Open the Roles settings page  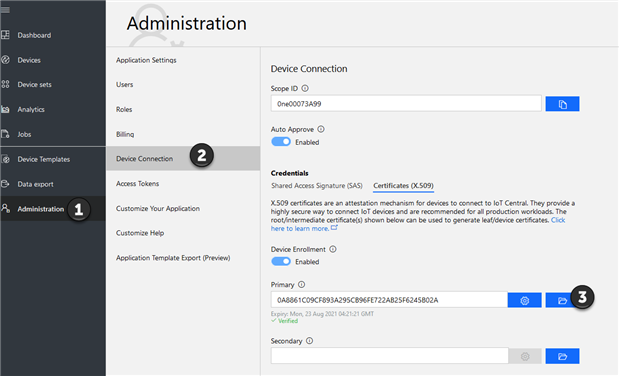[x=124, y=109]
